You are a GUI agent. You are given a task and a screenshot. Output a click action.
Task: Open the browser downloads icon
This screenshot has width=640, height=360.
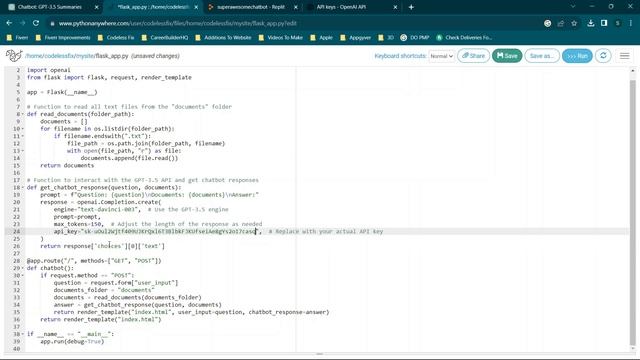coord(591,23)
